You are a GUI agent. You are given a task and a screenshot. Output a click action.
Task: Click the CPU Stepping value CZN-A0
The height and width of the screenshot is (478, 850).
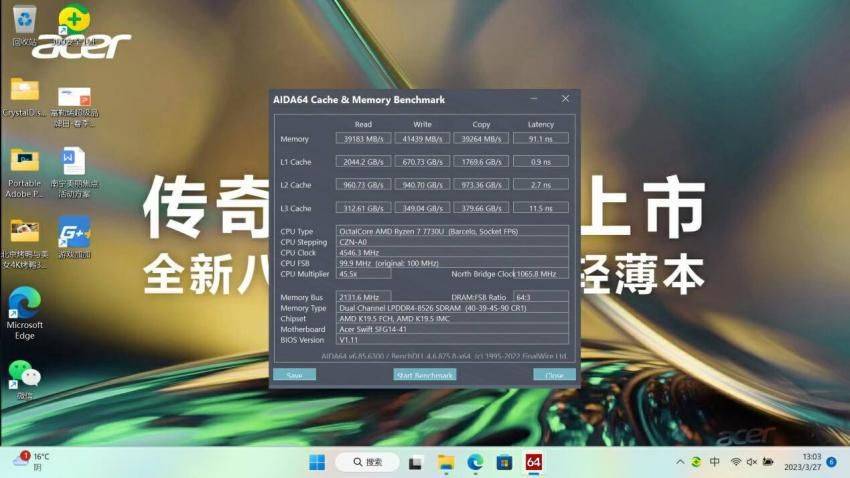pyautogui.click(x=452, y=242)
